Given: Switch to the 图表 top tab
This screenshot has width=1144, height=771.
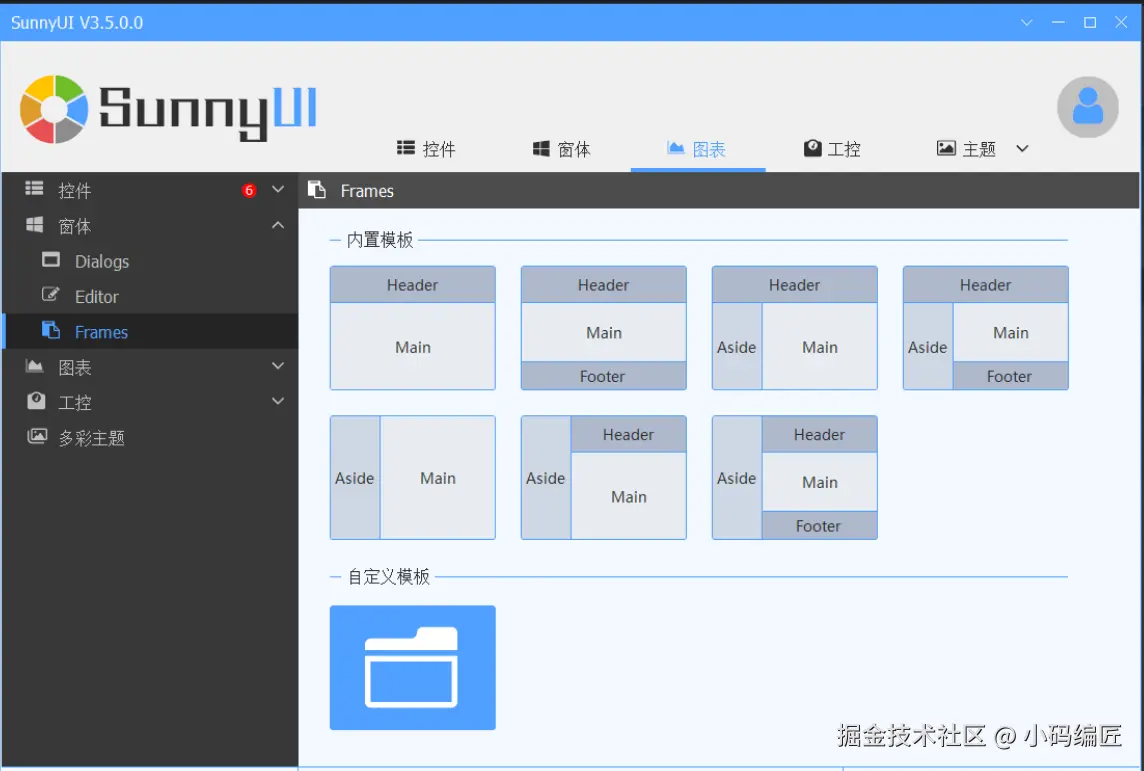Looking at the screenshot, I should (697, 150).
